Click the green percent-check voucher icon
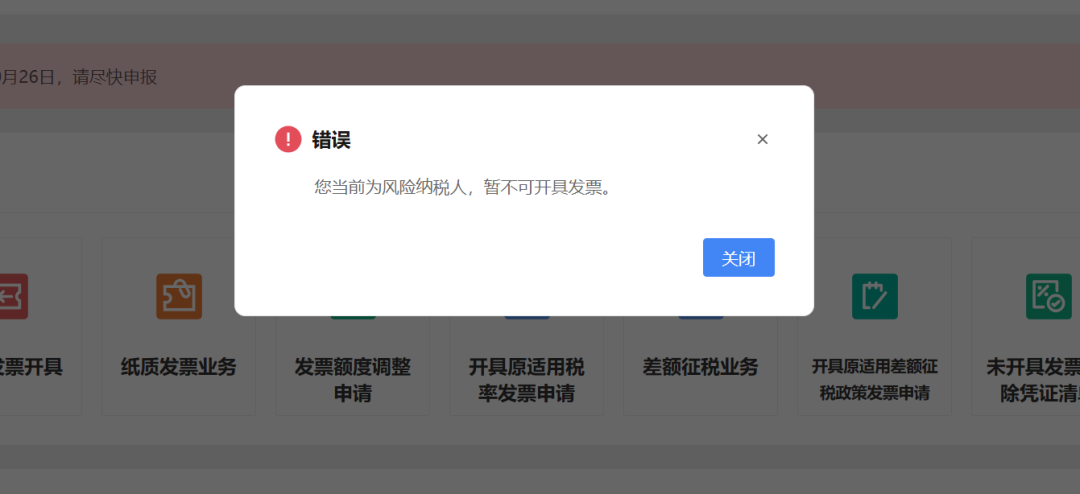 coord(1048,296)
